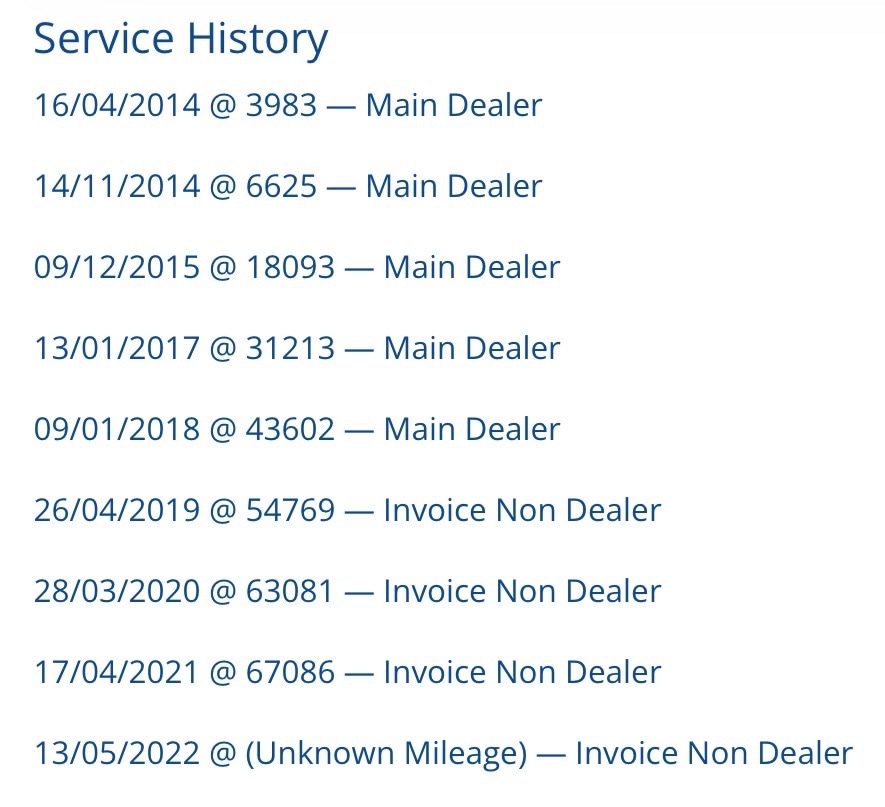The width and height of the screenshot is (885, 807).
Task: Click the 3983 mileage value
Action: pyautogui.click(x=281, y=105)
